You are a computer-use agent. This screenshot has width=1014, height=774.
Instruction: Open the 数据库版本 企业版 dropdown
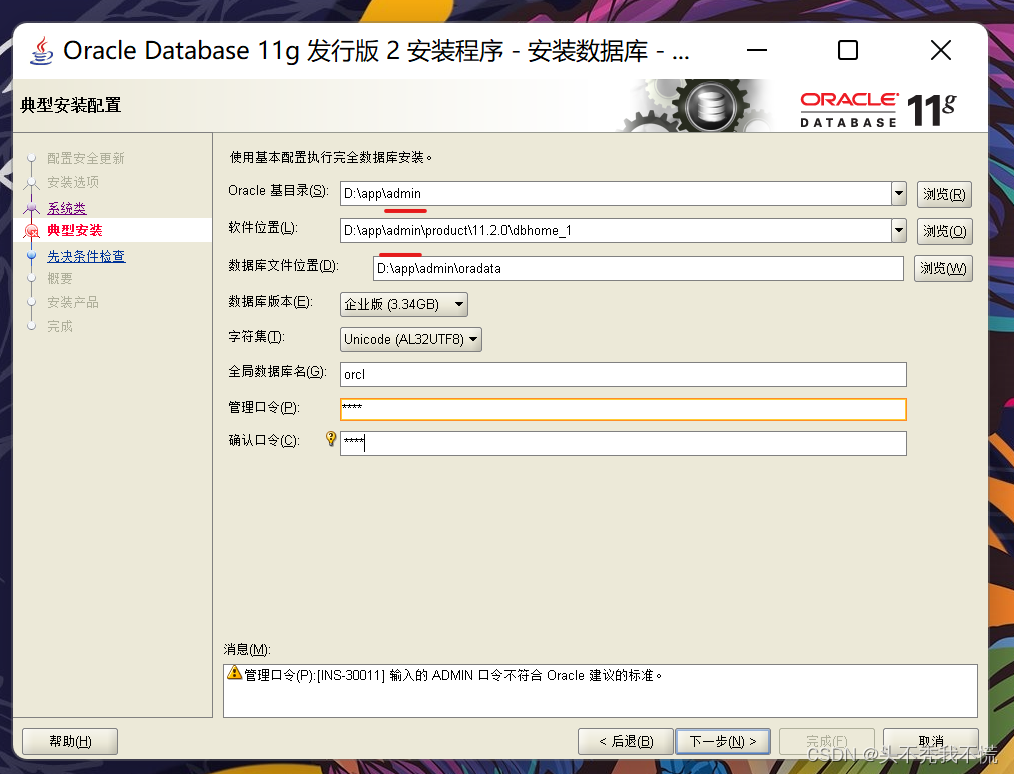point(404,304)
